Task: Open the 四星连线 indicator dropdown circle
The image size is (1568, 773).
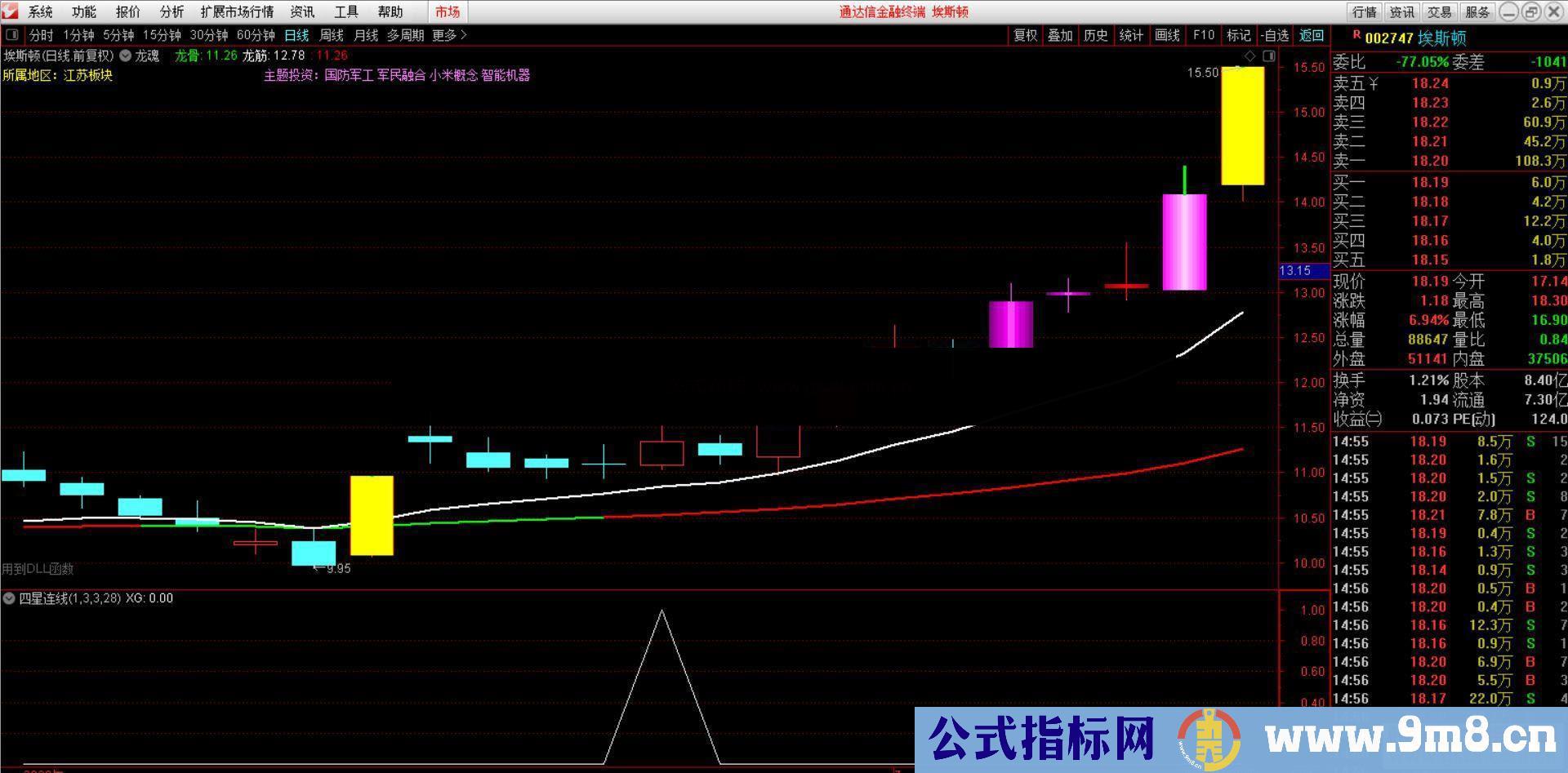Action: click(x=9, y=598)
